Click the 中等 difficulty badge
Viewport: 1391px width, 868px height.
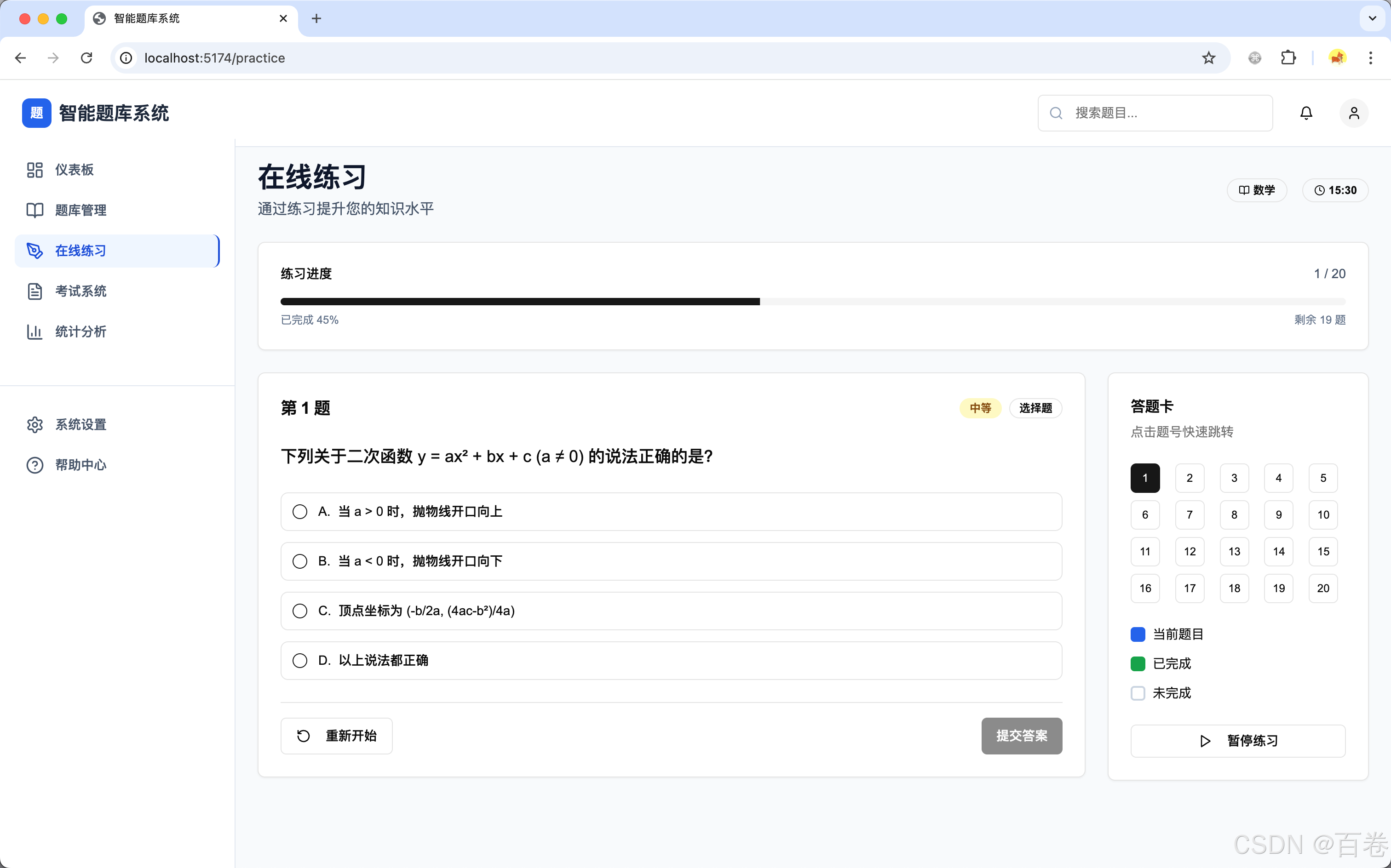(980, 408)
